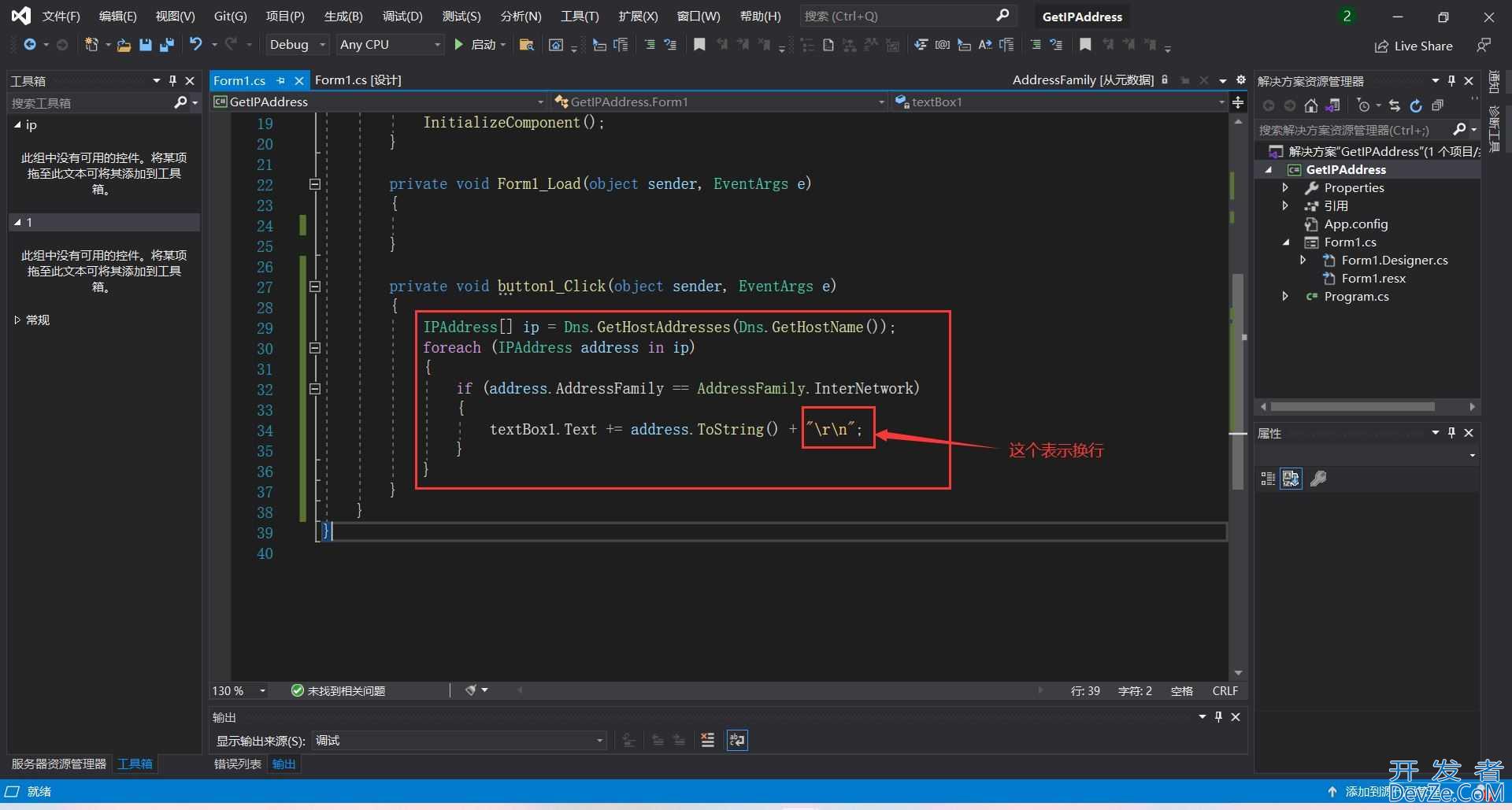
Task: Collapse the button1_Click method outline
Action: click(314, 287)
